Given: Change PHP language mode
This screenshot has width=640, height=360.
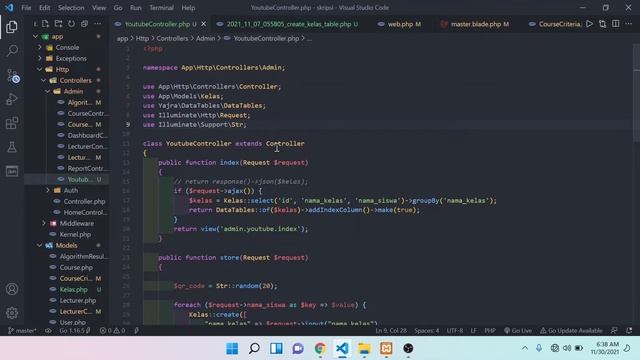Looking at the screenshot, I should [x=490, y=331].
